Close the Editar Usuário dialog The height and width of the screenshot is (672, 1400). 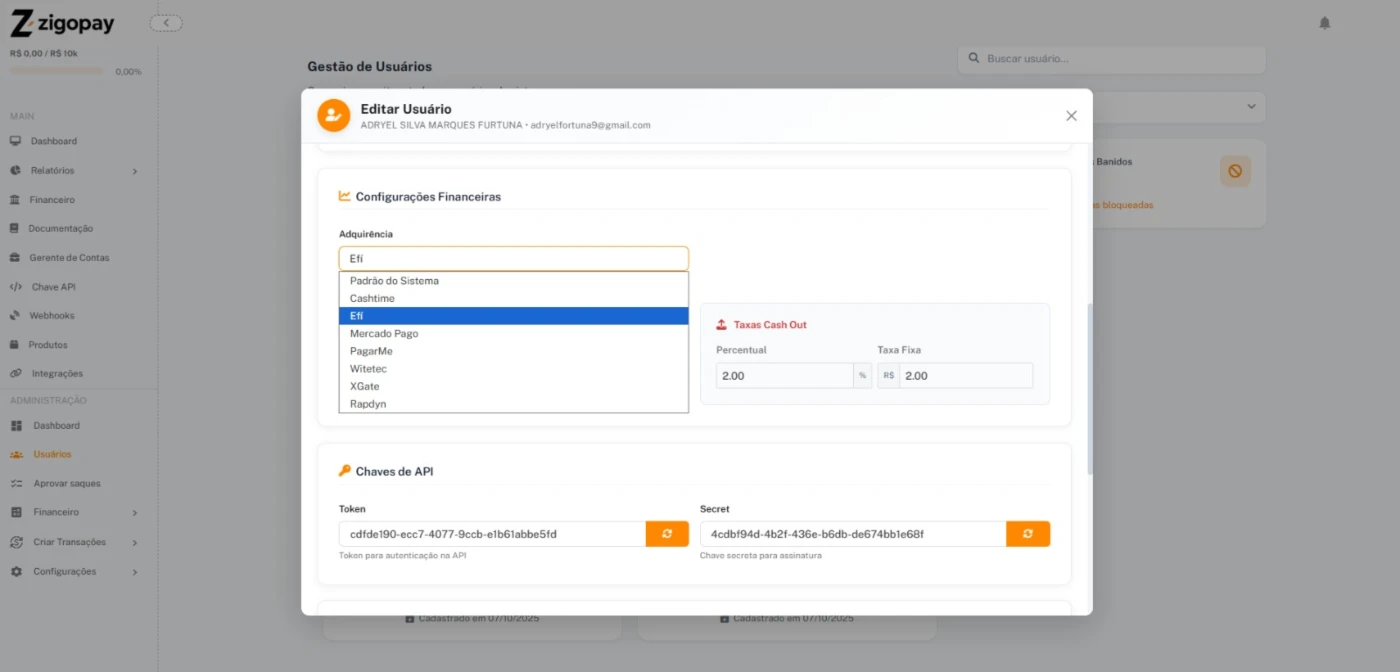coord(1071,116)
